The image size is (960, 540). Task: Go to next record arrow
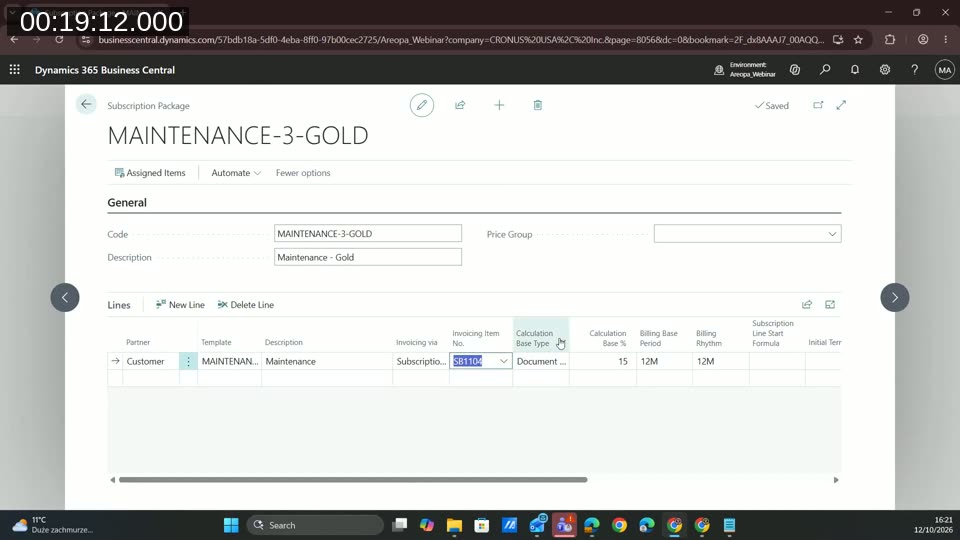pyautogui.click(x=894, y=298)
